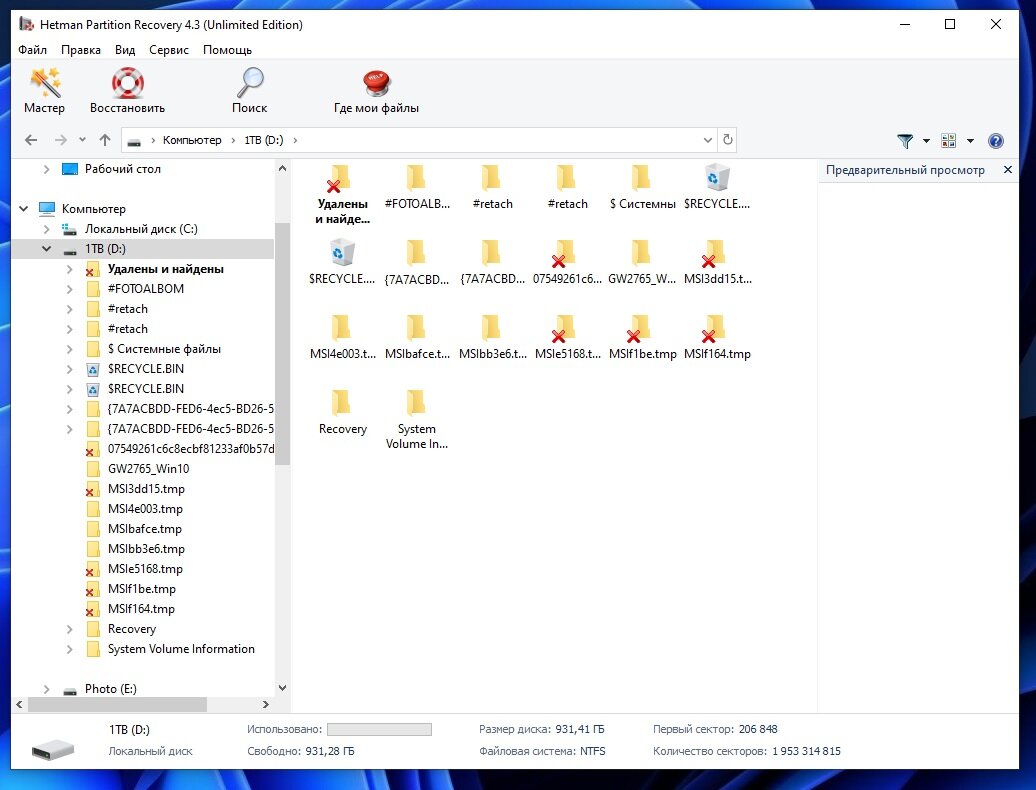Click the tree horizontal scrollbar thumb
Image resolution: width=1036 pixels, height=790 pixels.
tap(117, 705)
